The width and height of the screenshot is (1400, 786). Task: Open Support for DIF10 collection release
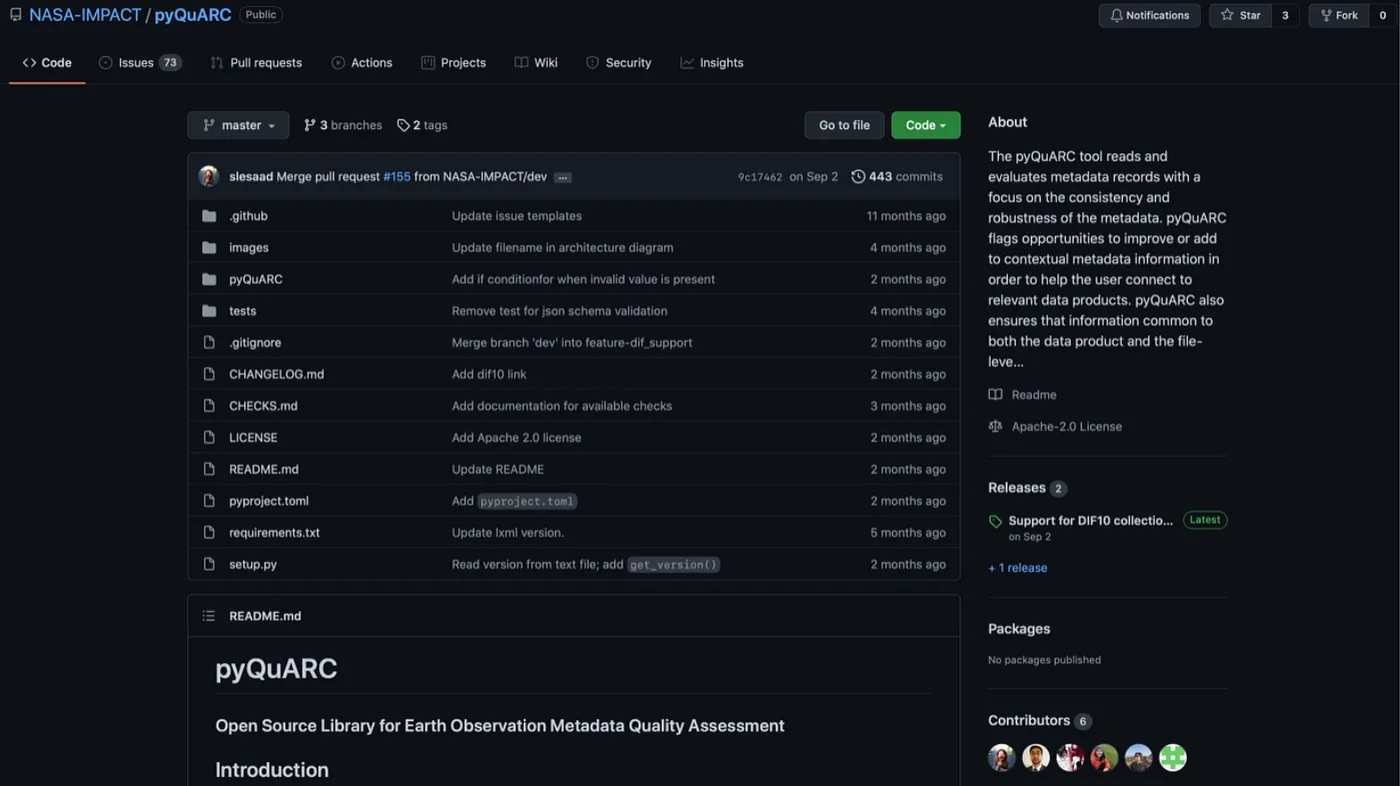point(1090,520)
